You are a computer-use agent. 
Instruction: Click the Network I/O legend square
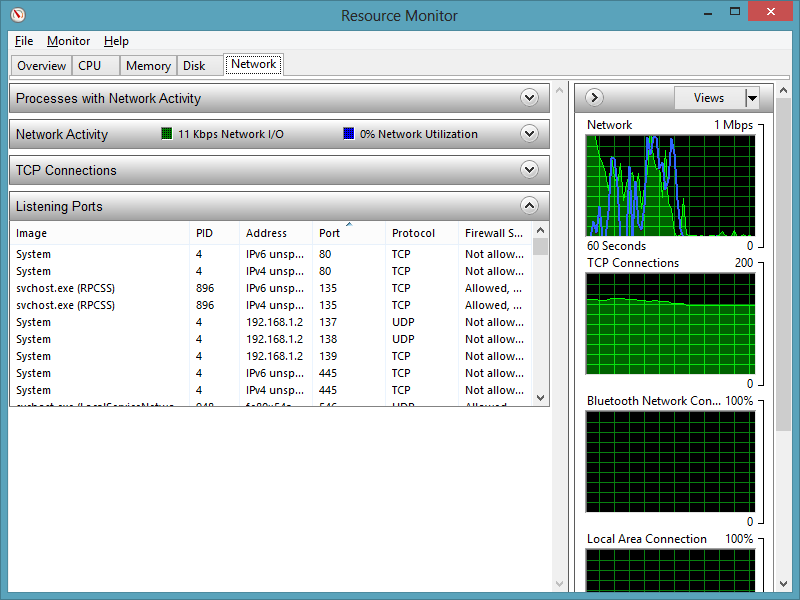(x=167, y=134)
